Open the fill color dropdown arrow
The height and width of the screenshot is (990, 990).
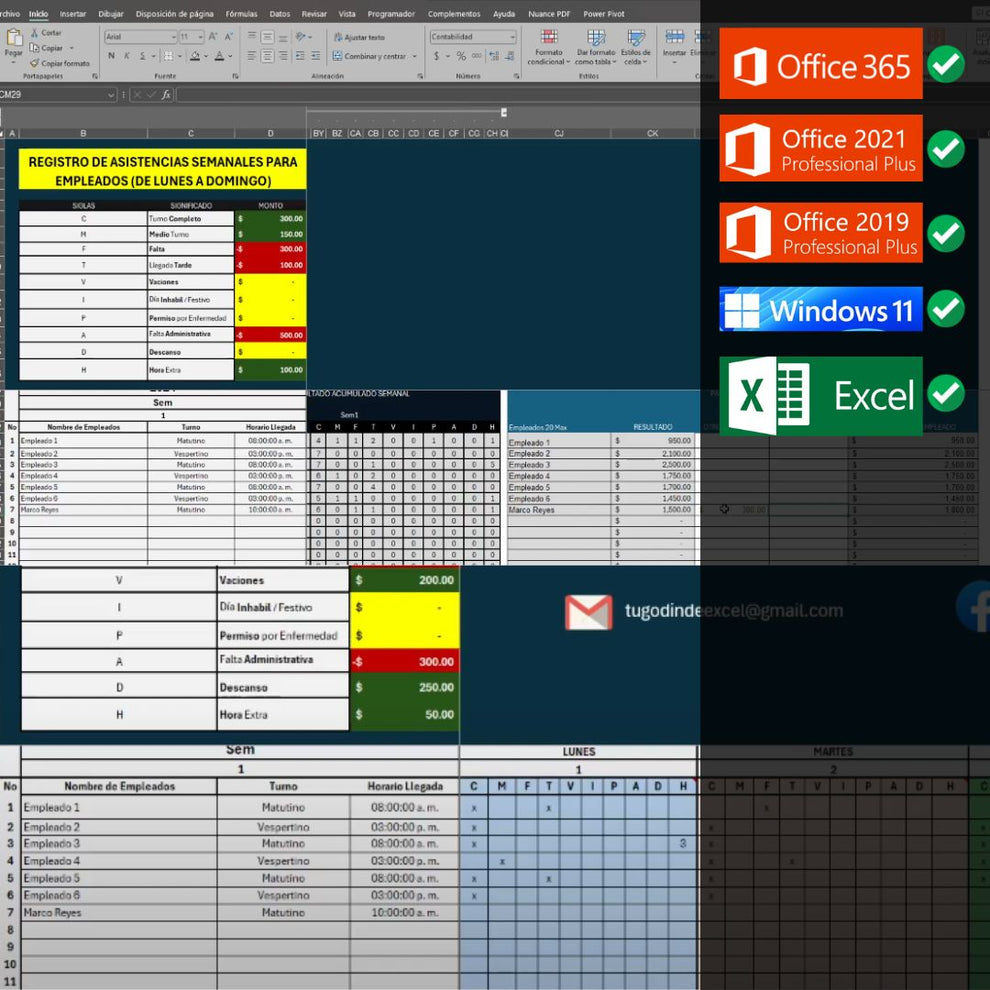tap(206, 57)
